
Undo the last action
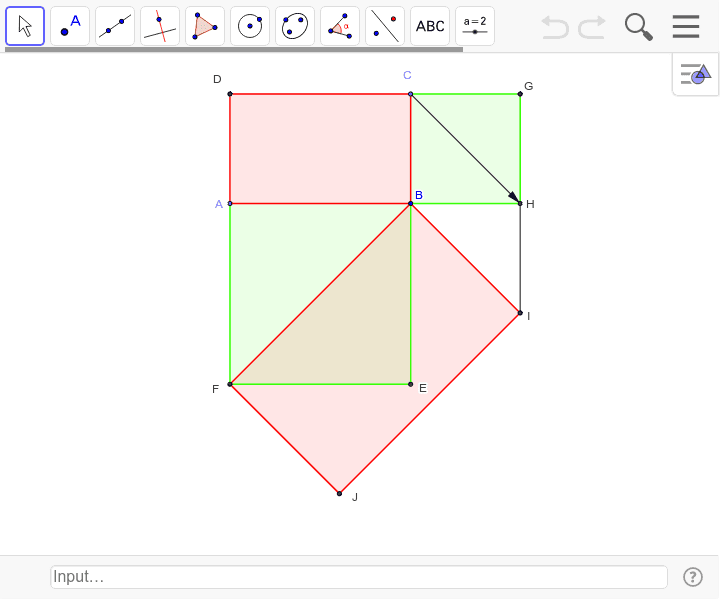click(555, 27)
